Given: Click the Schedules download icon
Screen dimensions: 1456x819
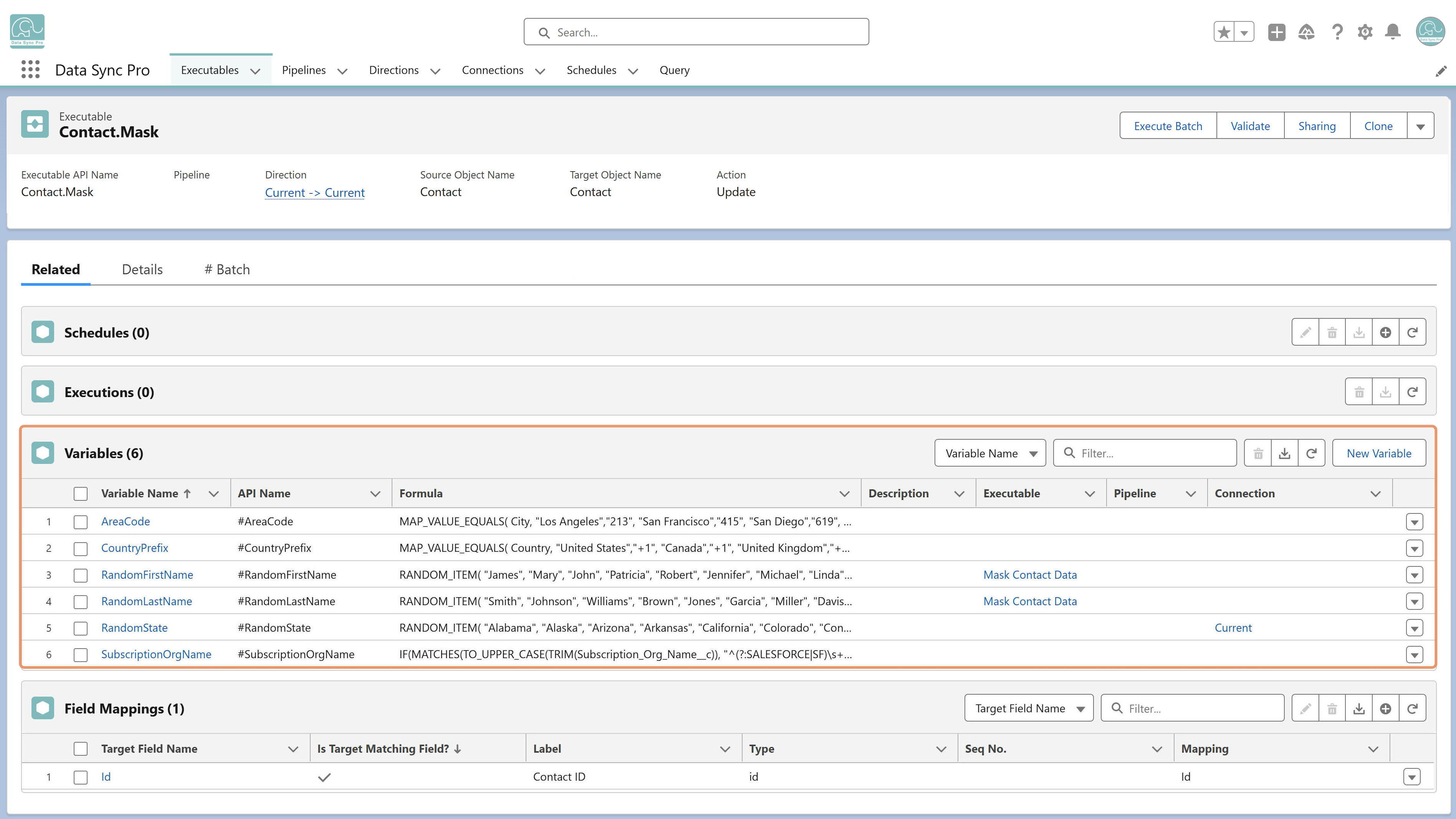Looking at the screenshot, I should coord(1358,333).
